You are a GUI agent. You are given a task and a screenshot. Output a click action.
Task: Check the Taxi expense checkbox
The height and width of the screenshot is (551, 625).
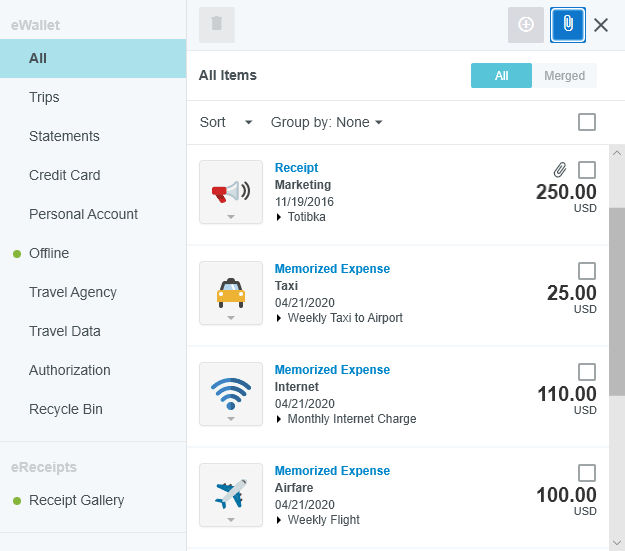point(587,271)
